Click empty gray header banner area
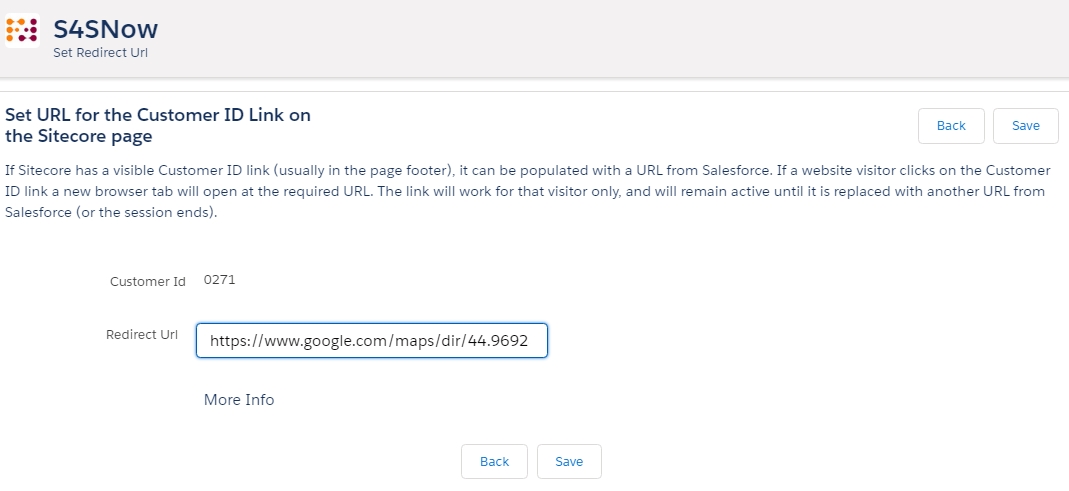Screen dimensions: 1069x491 [614, 38]
